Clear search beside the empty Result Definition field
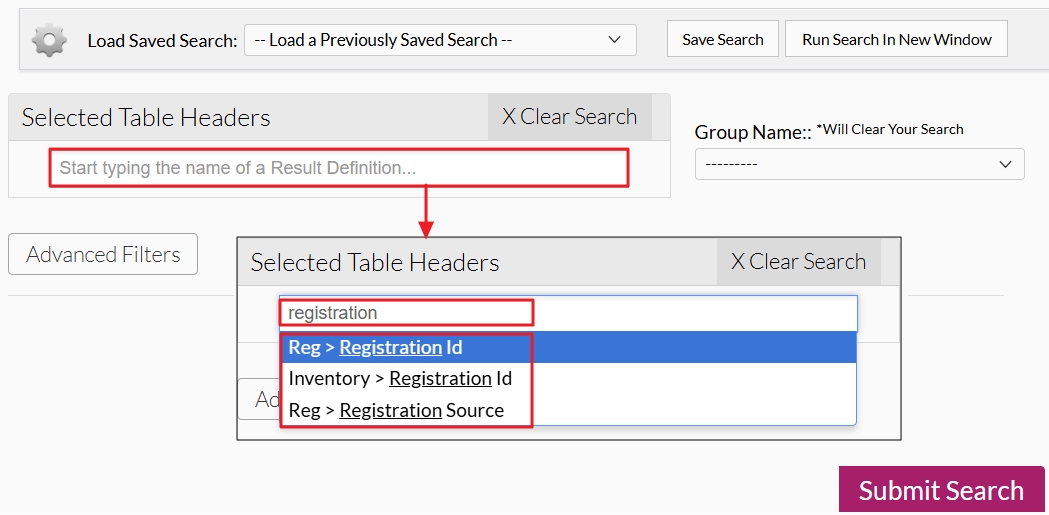The height and width of the screenshot is (515, 1049). [x=569, y=117]
